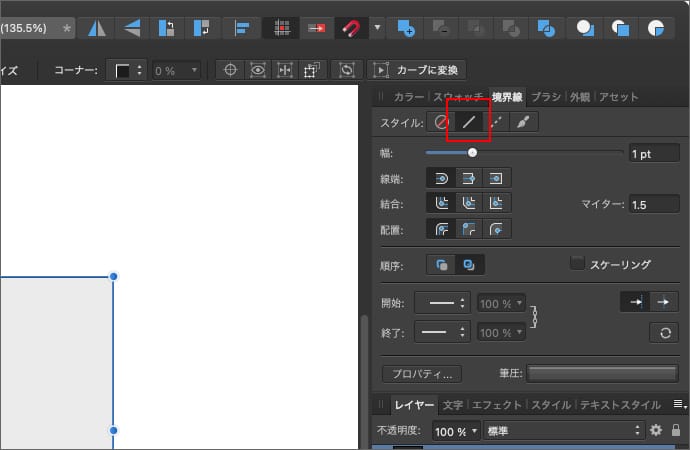Open the 標準 blend mode dropdown

pyautogui.click(x=563, y=430)
